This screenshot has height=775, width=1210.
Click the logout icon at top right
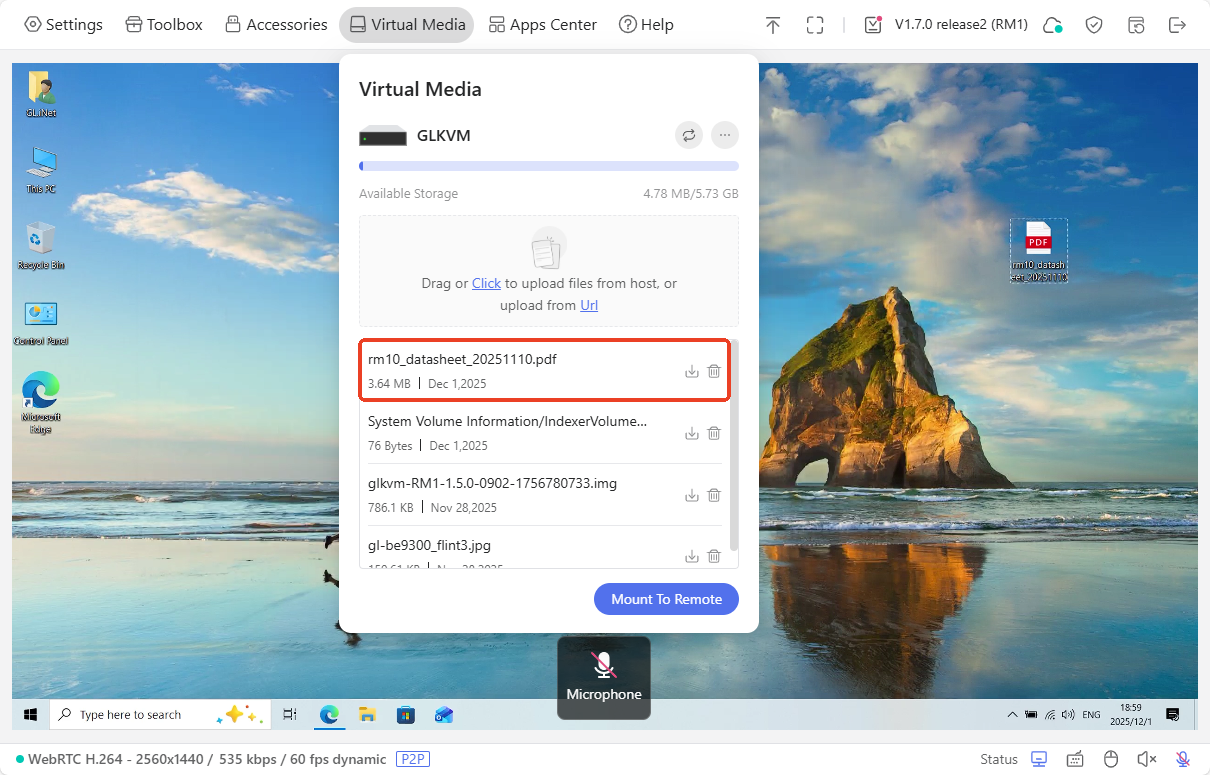(1178, 25)
